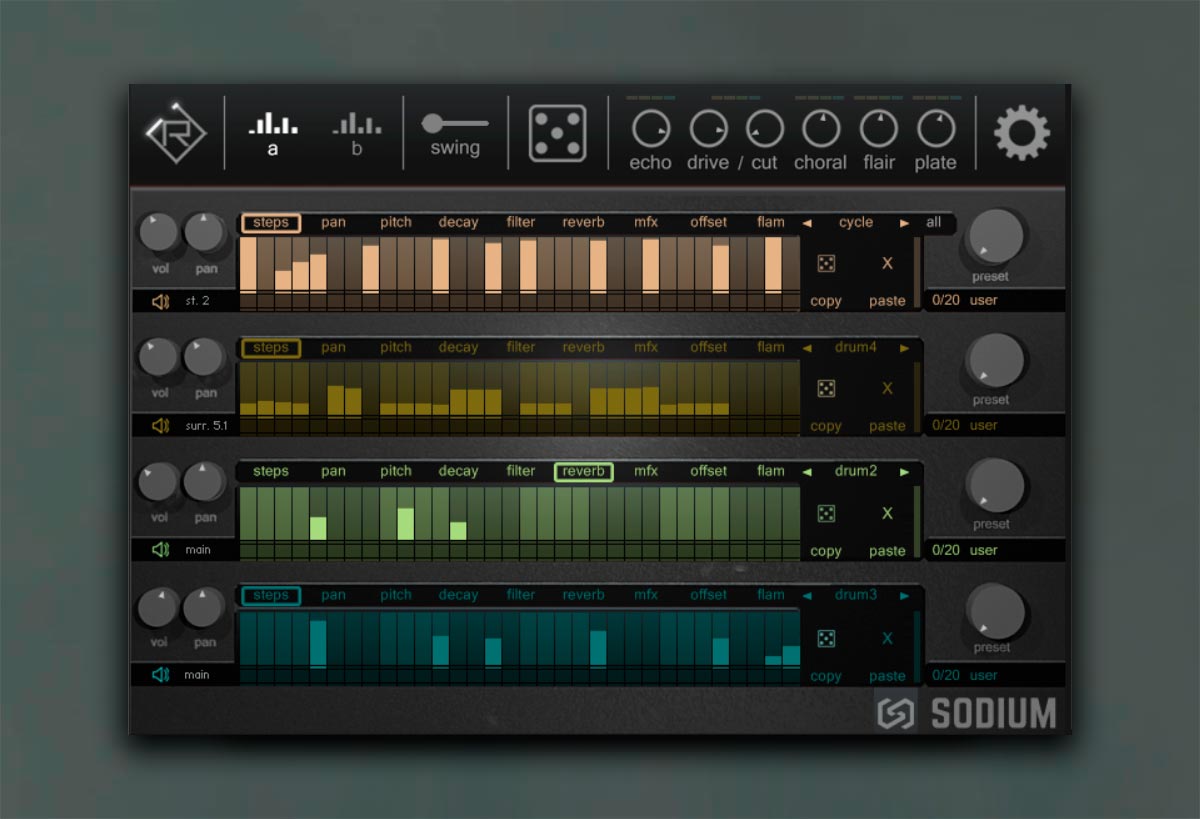Randomize the drum3 track with its dice

[x=826, y=638]
